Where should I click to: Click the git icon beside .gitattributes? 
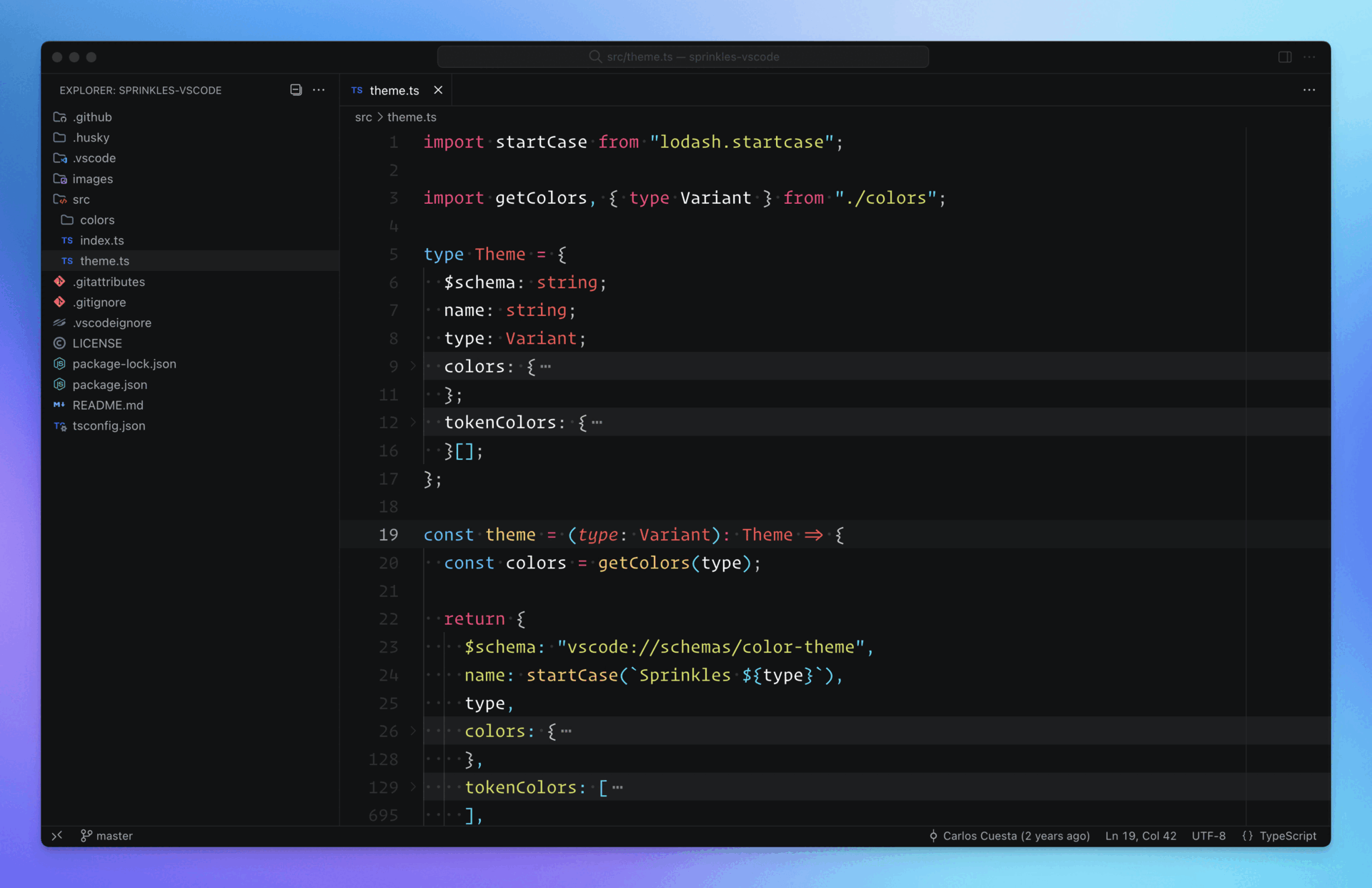[59, 282]
